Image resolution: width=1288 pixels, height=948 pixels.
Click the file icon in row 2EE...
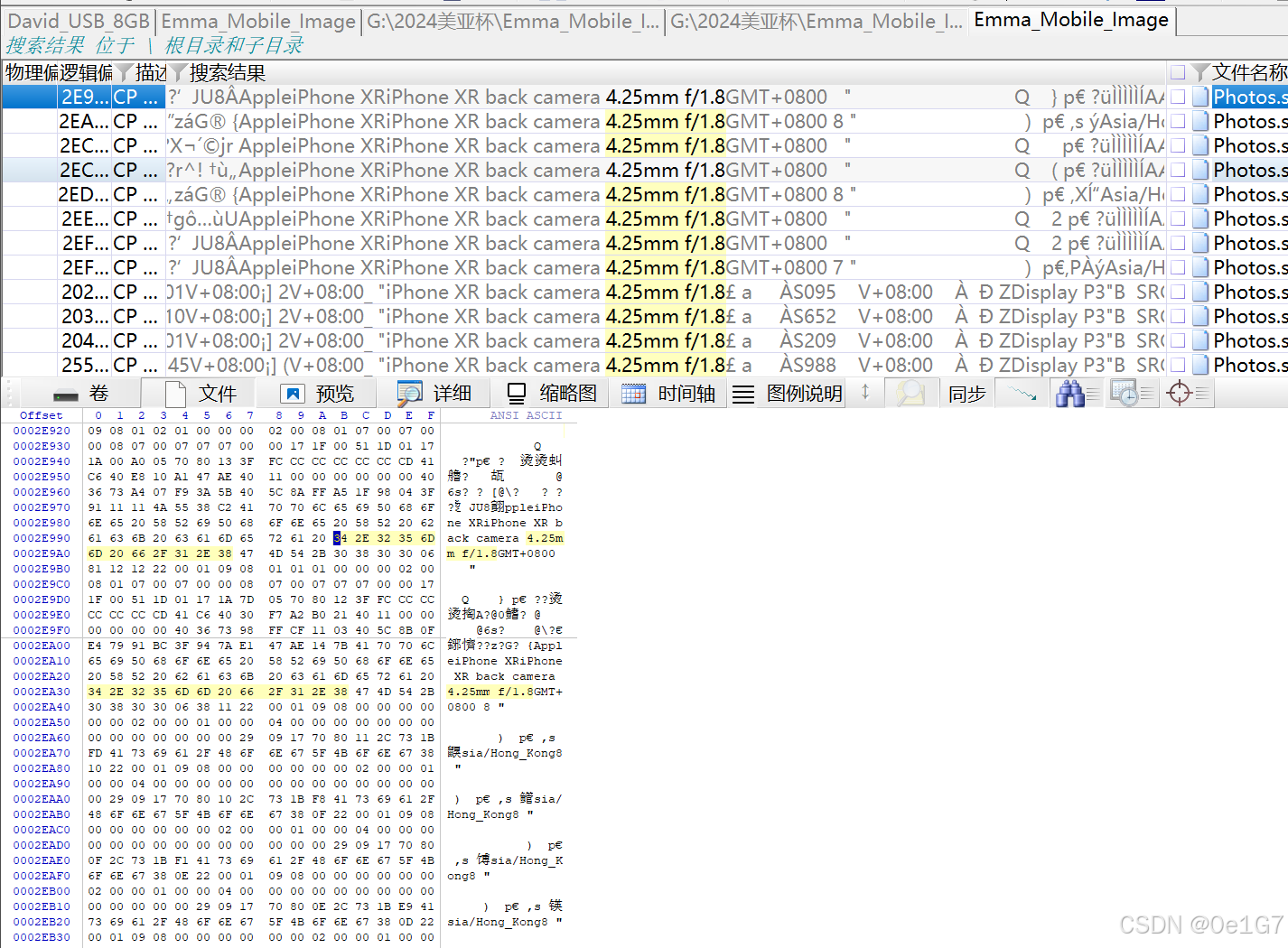click(x=1200, y=218)
